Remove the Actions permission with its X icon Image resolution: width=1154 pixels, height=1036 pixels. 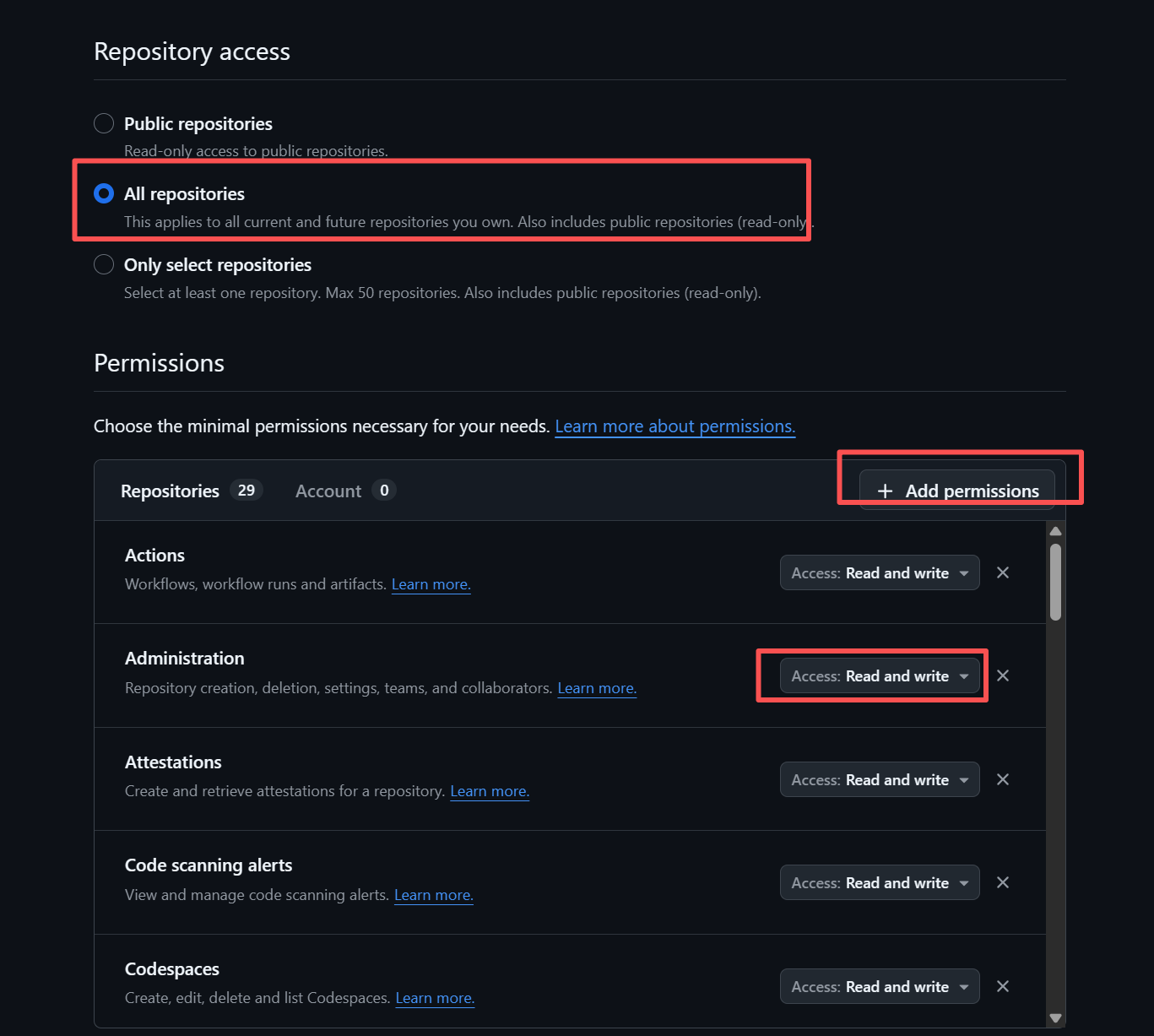pyautogui.click(x=1003, y=572)
